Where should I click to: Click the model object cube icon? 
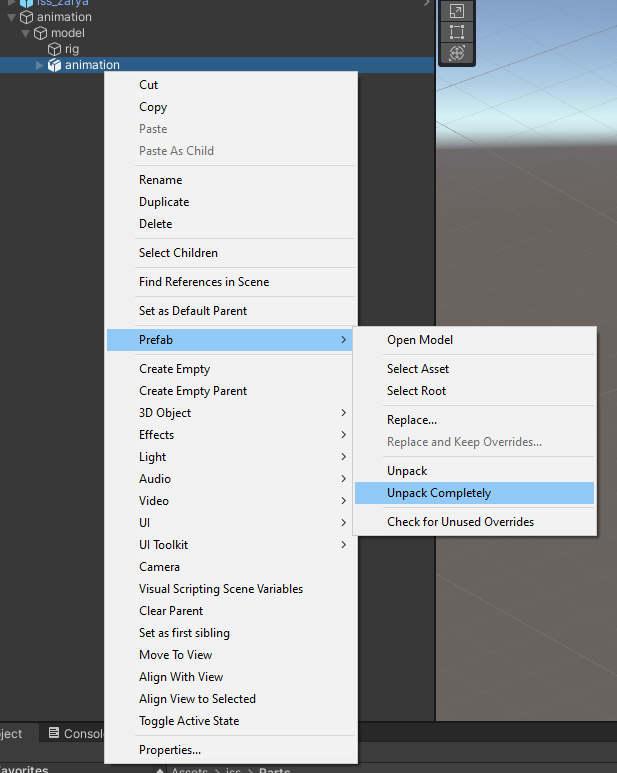[x=41, y=33]
